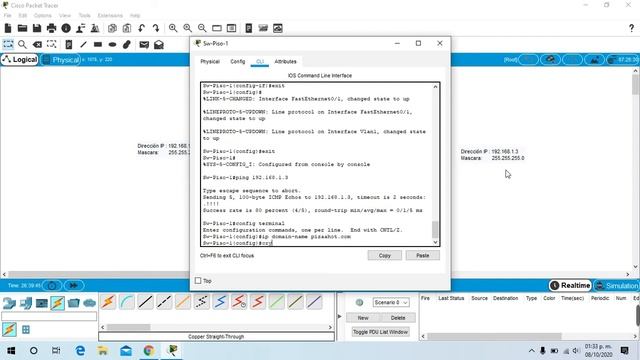Open the CLI tab in Sw-Piso-1
Viewport: 640px width, 360px height.
[x=260, y=62]
